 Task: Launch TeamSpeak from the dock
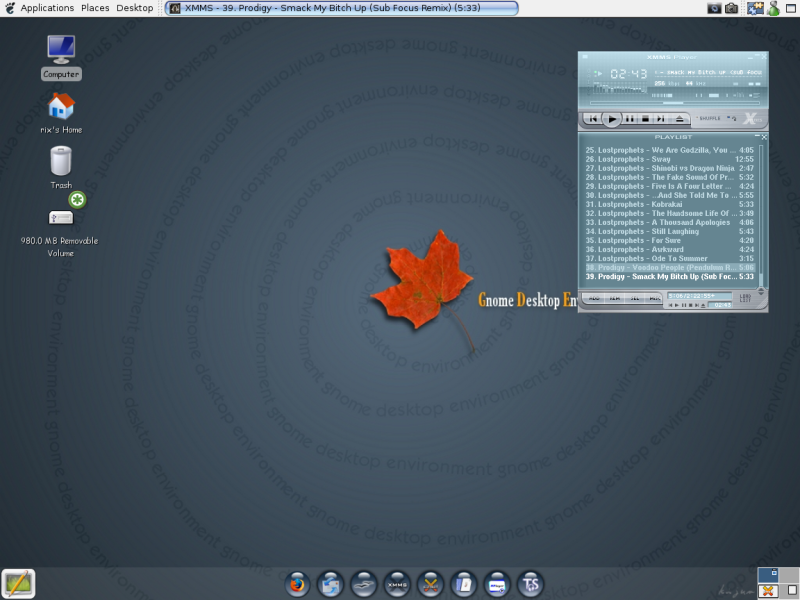[x=531, y=584]
